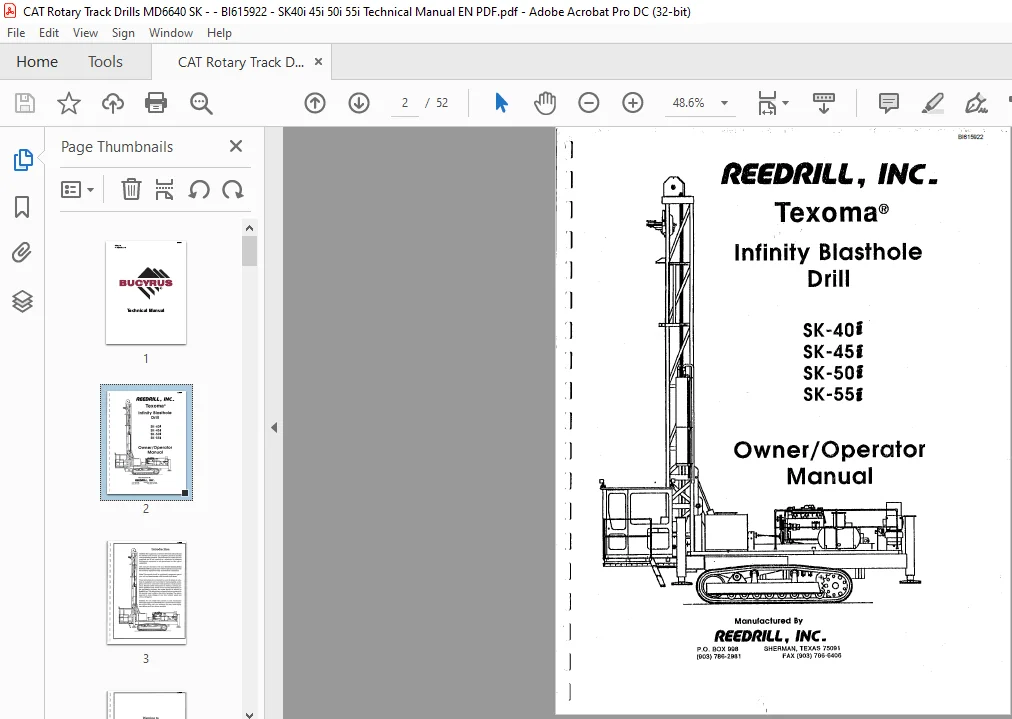Rotate page counterclockwise
Screen dimensions: 1012x719
point(199,190)
